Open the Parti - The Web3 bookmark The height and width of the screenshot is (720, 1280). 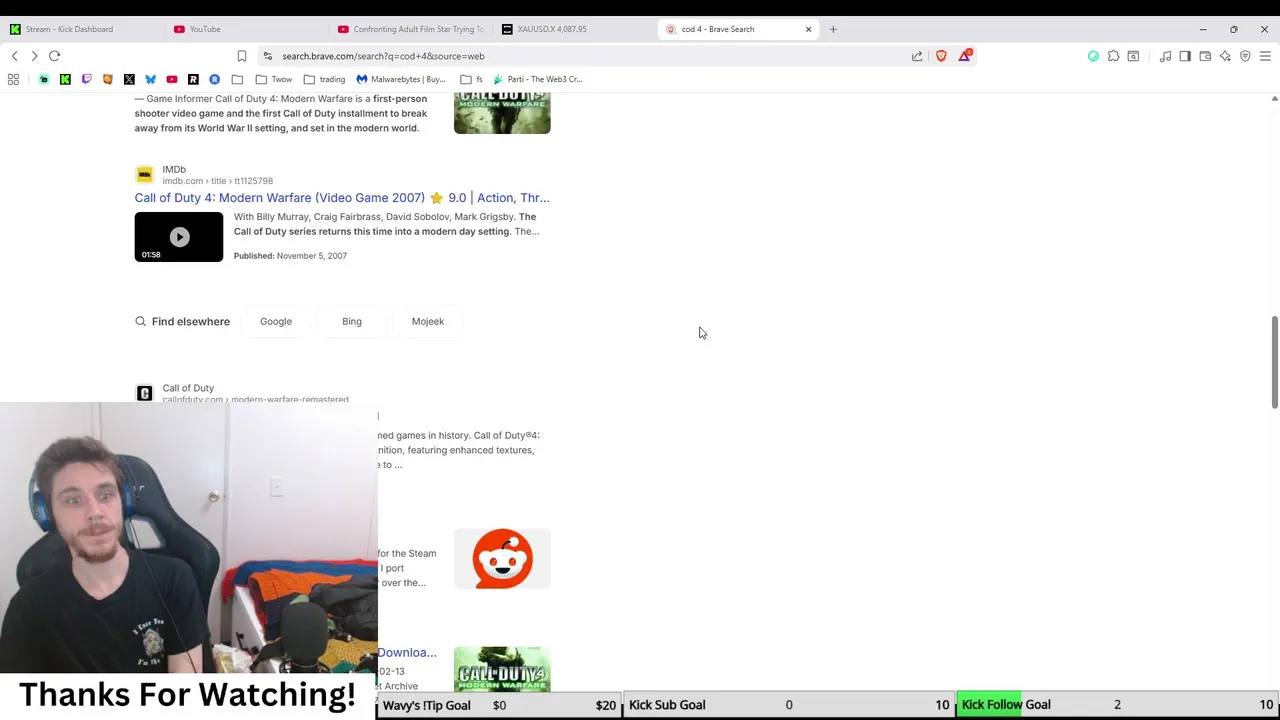point(537,79)
